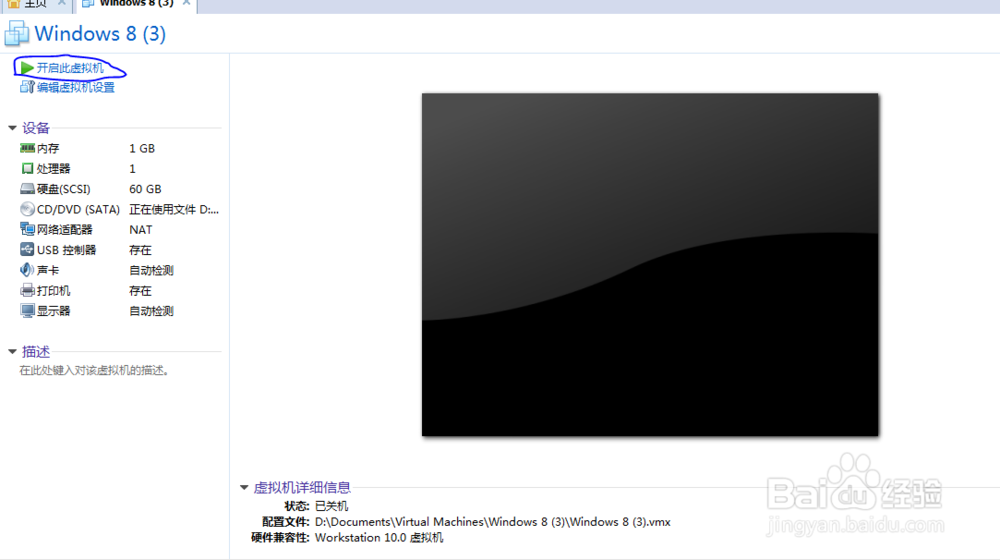Click the .vmx configuration file path
Image resolution: width=1000 pixels, height=560 pixels.
pyautogui.click(x=493, y=522)
